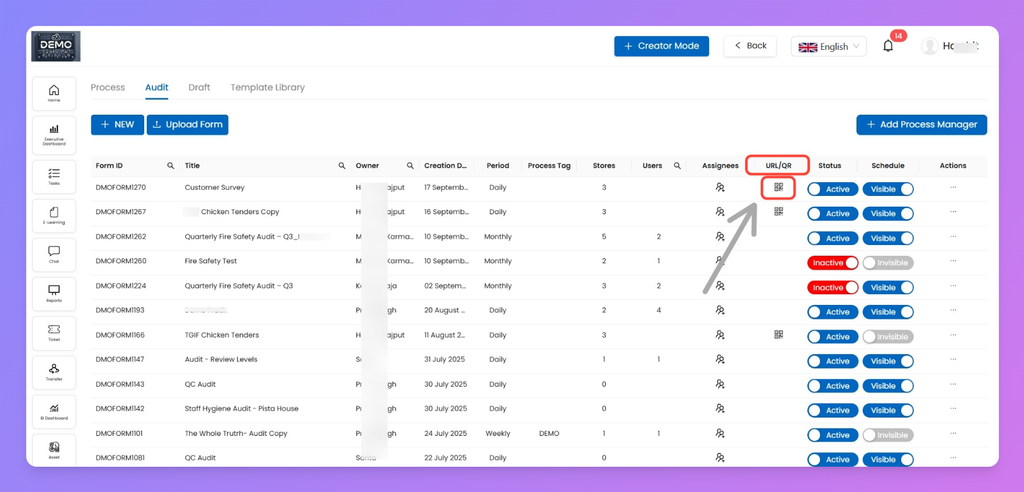Viewport: 1024px width, 492px height.
Task: Open actions ellipsis for Fire Safety Test
Action: tap(952, 262)
